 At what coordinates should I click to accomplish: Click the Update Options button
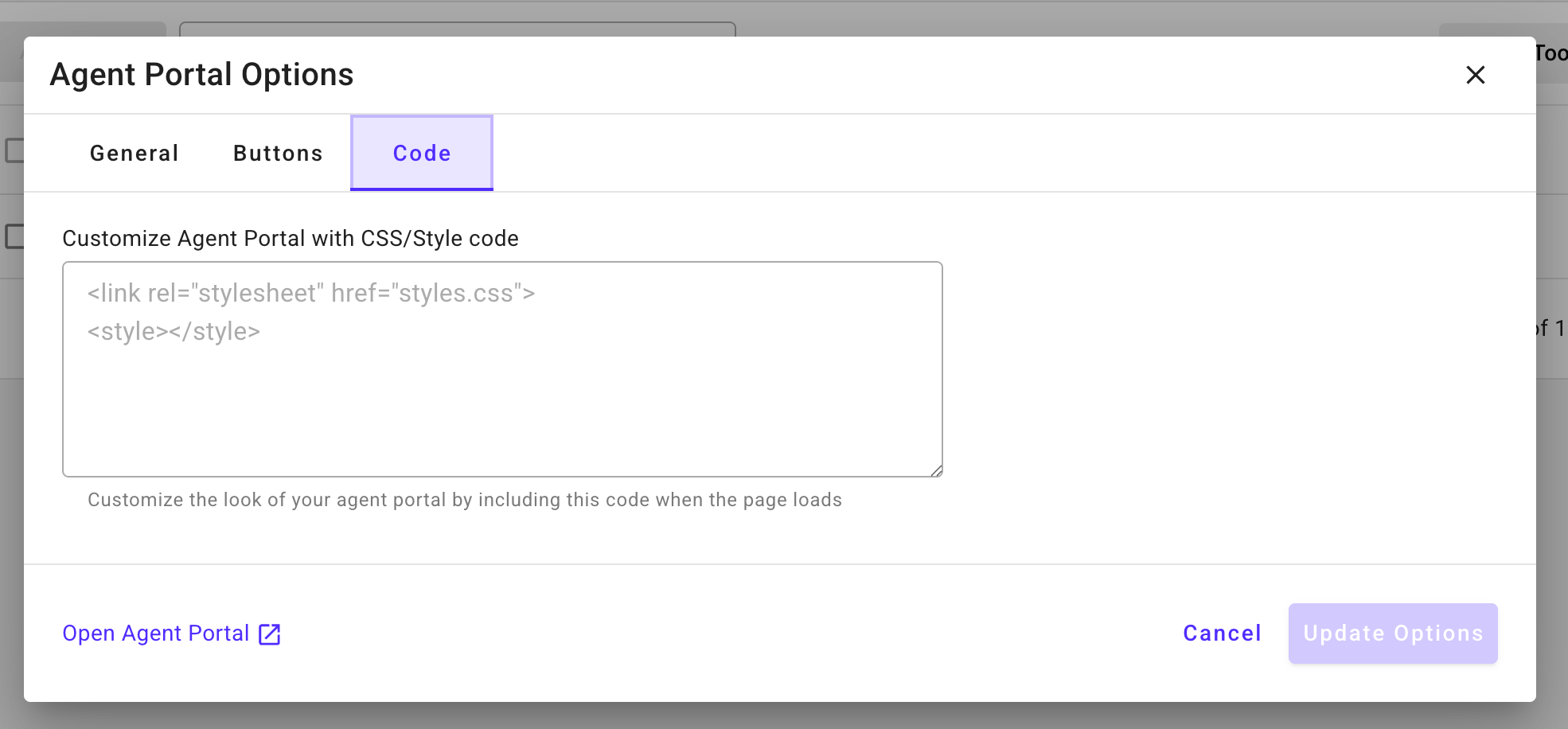click(1393, 633)
